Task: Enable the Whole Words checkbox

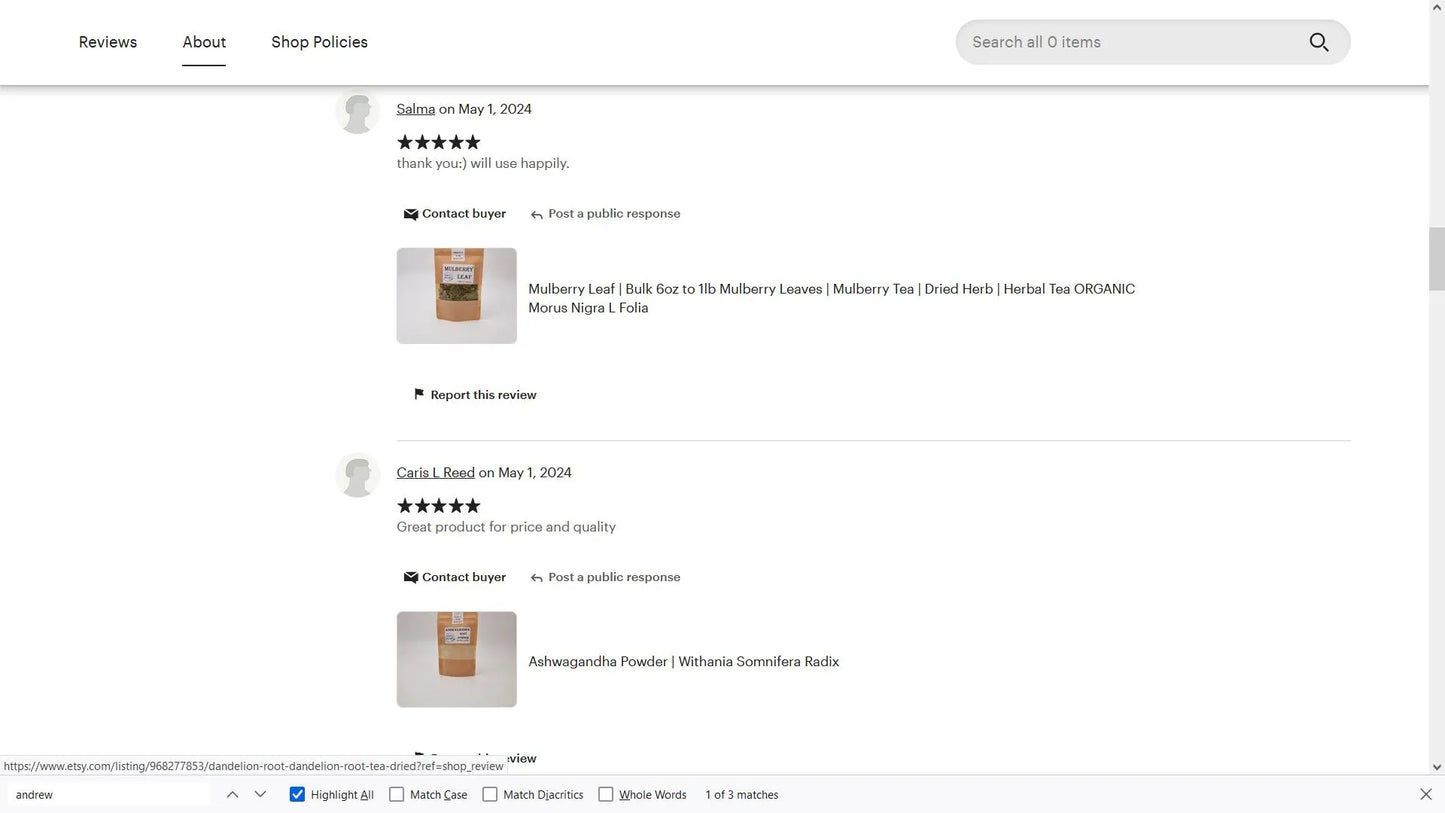Action: point(606,794)
